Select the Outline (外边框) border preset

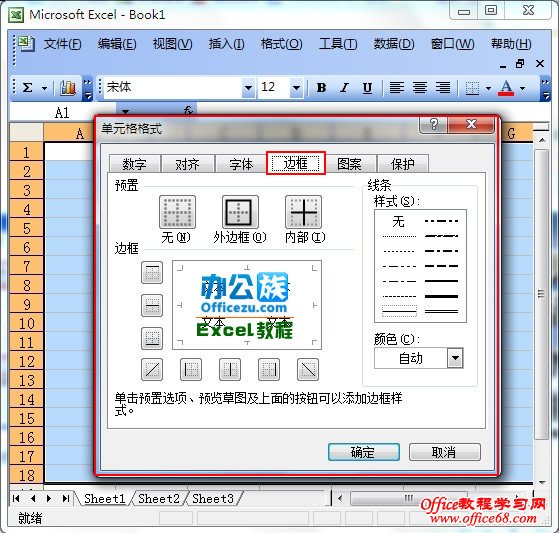pos(240,212)
